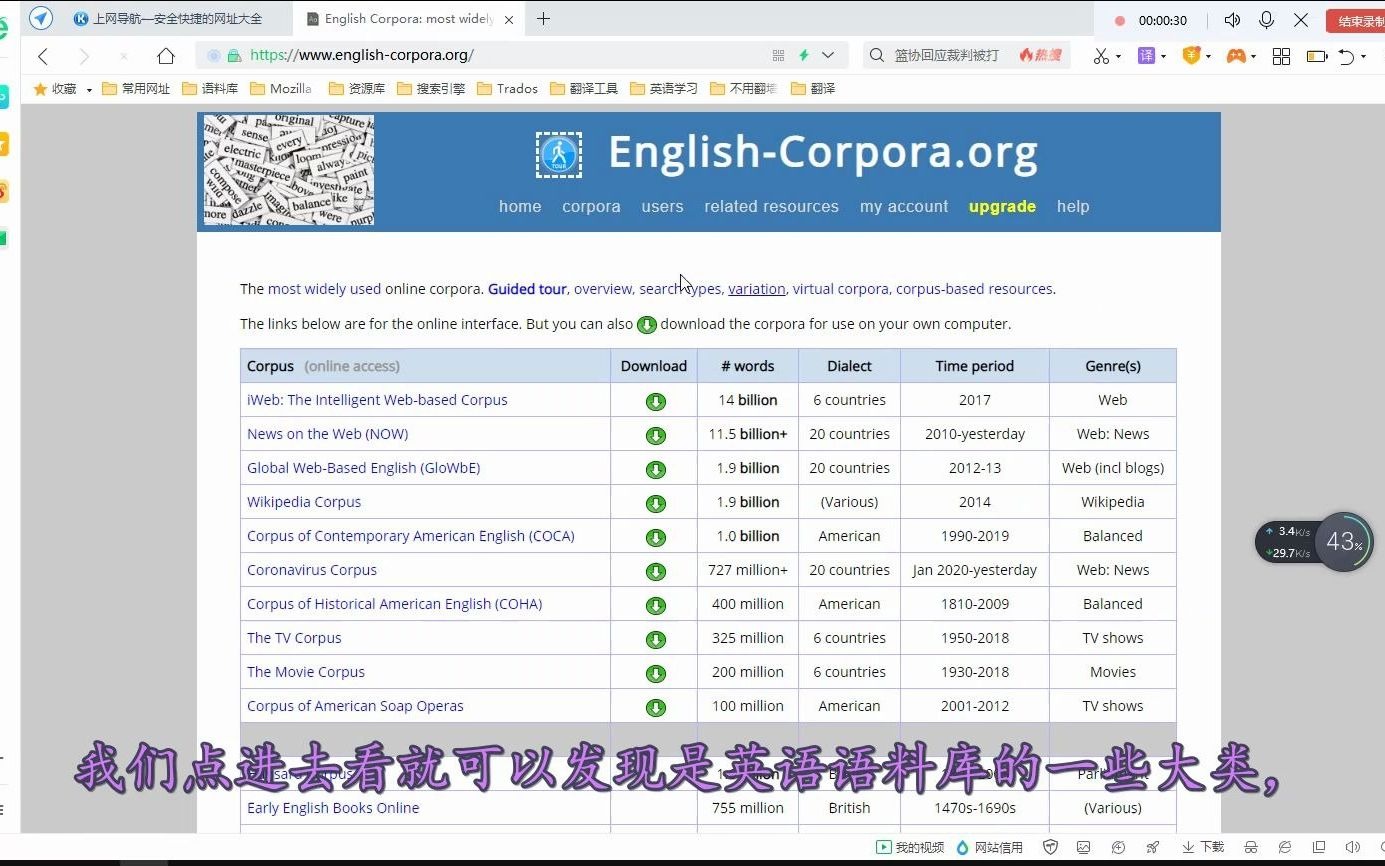Open a new browser tab
This screenshot has width=1385, height=866.
pos(543,19)
